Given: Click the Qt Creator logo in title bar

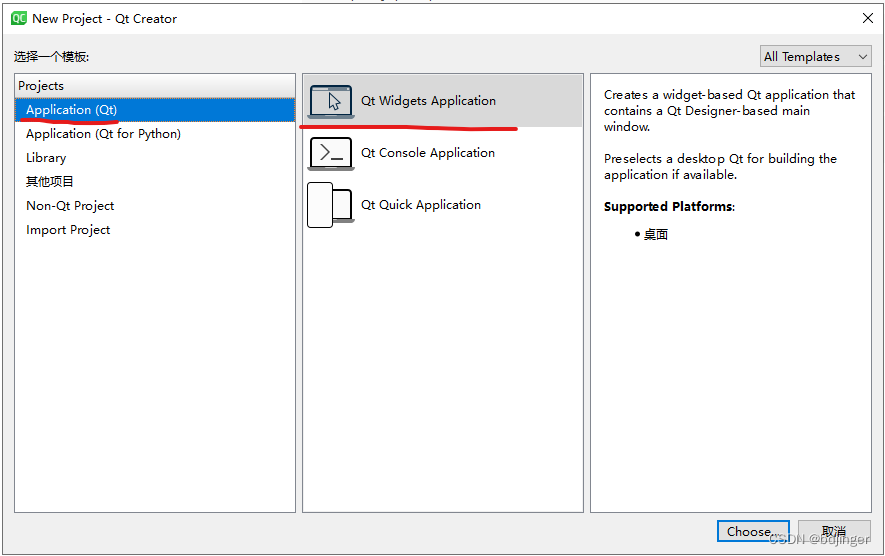Looking at the screenshot, I should (x=19, y=18).
